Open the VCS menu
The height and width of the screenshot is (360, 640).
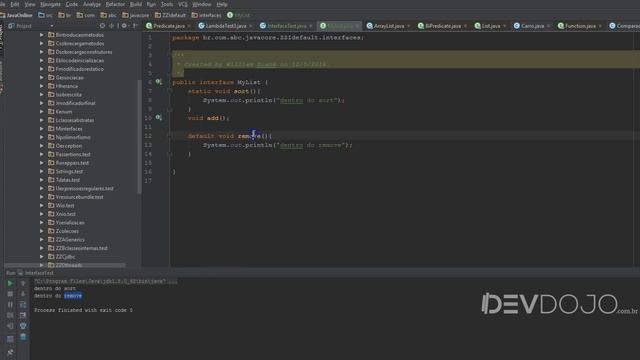(182, 4)
